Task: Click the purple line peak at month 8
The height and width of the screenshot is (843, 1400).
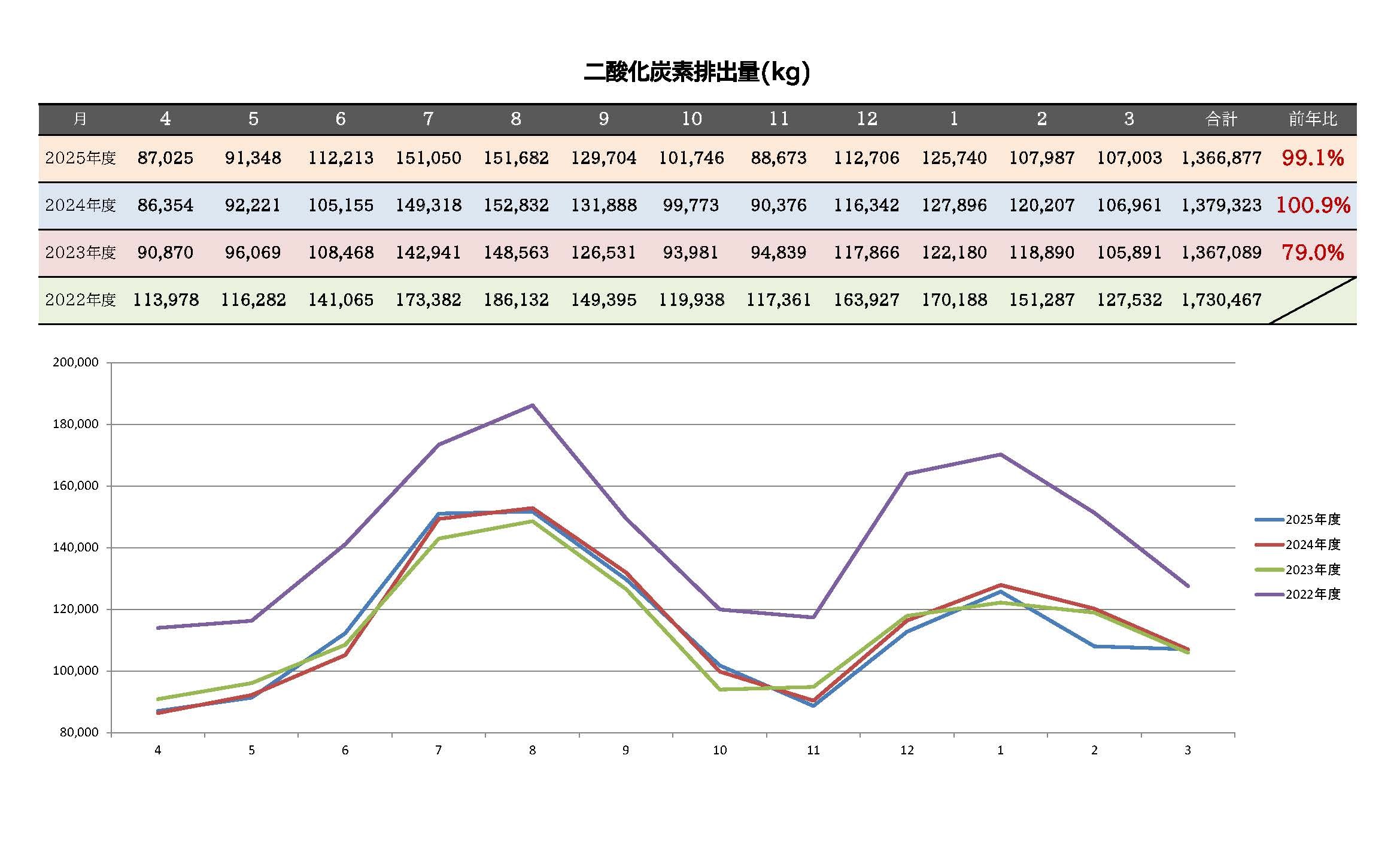Action: pyautogui.click(x=532, y=405)
